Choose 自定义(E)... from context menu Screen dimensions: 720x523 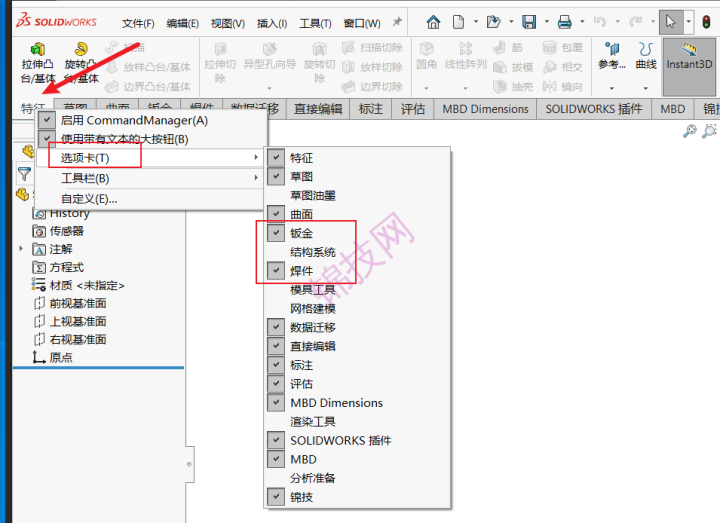tap(89, 199)
